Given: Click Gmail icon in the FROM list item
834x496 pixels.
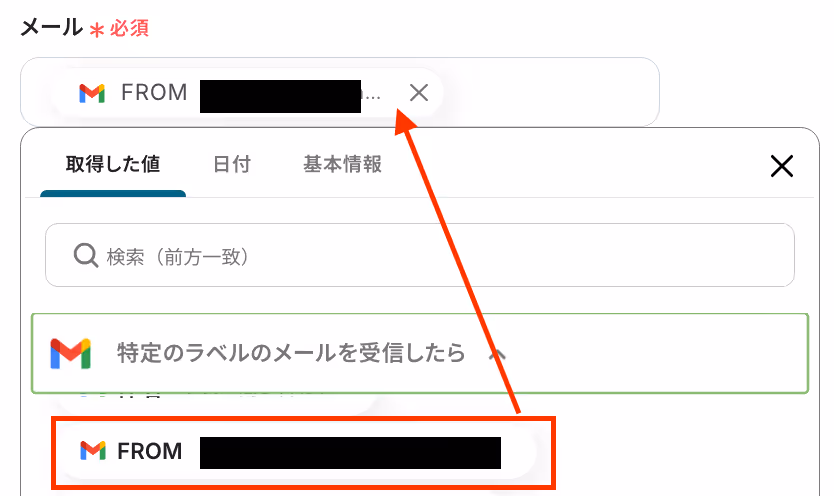Looking at the screenshot, I should tap(93, 451).
